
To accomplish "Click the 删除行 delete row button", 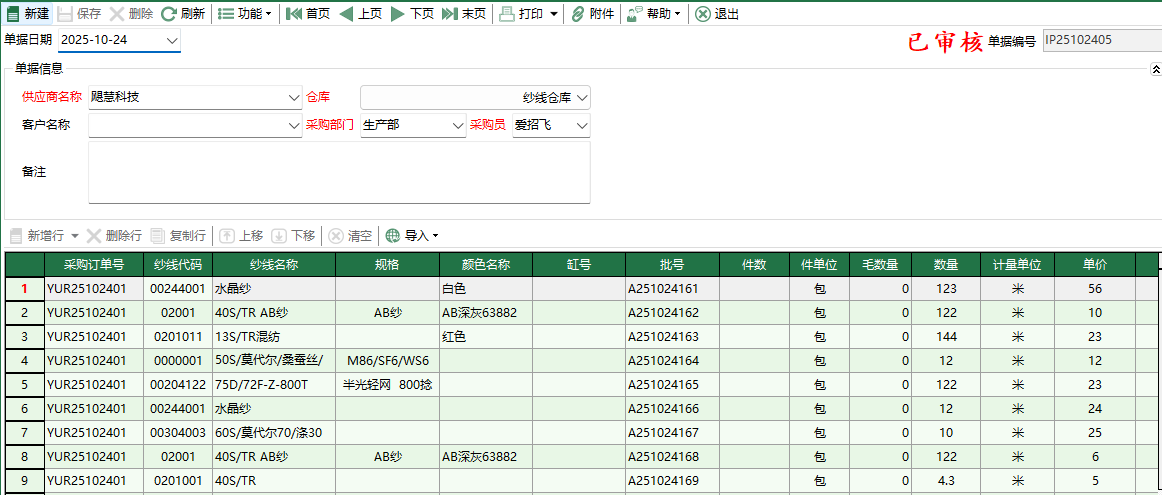I will pyautogui.click(x=114, y=236).
